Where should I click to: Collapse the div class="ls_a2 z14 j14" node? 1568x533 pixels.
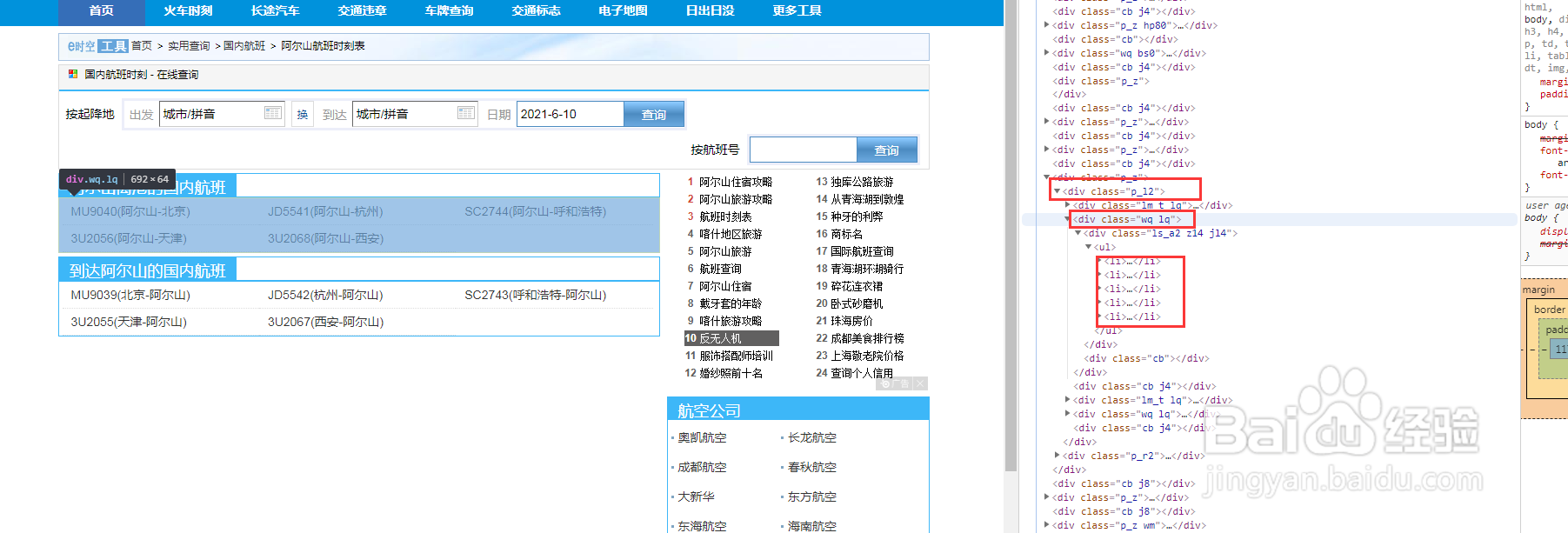[x=1078, y=233]
